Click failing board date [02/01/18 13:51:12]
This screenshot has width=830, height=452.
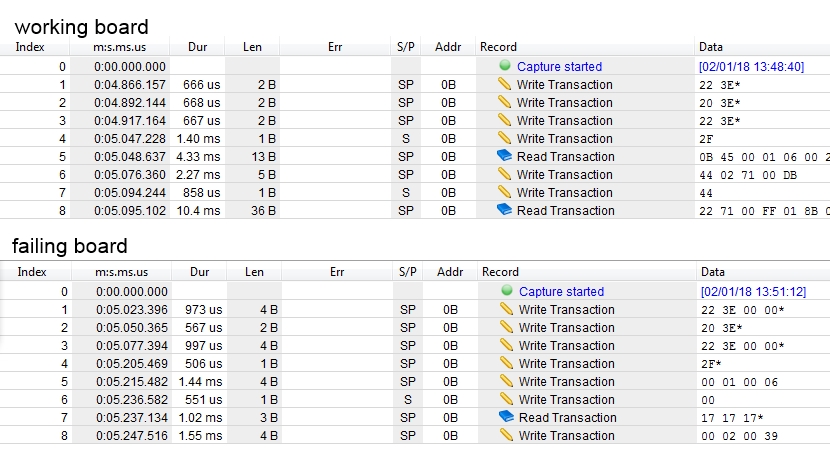click(x=754, y=292)
